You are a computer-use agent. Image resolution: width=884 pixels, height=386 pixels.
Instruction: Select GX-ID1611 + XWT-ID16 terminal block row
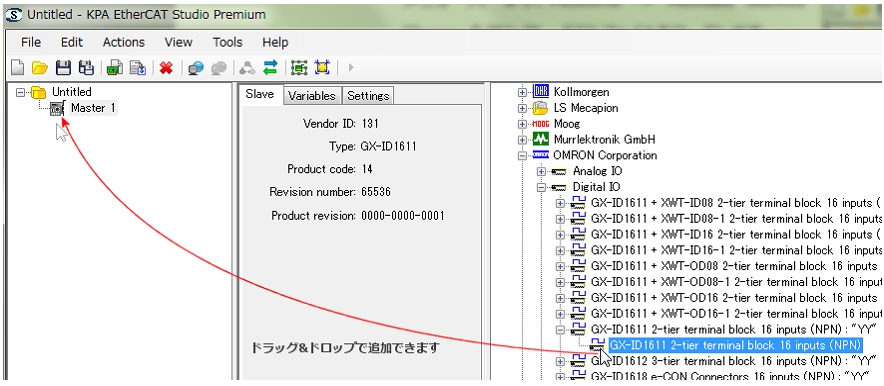pyautogui.click(x=735, y=234)
